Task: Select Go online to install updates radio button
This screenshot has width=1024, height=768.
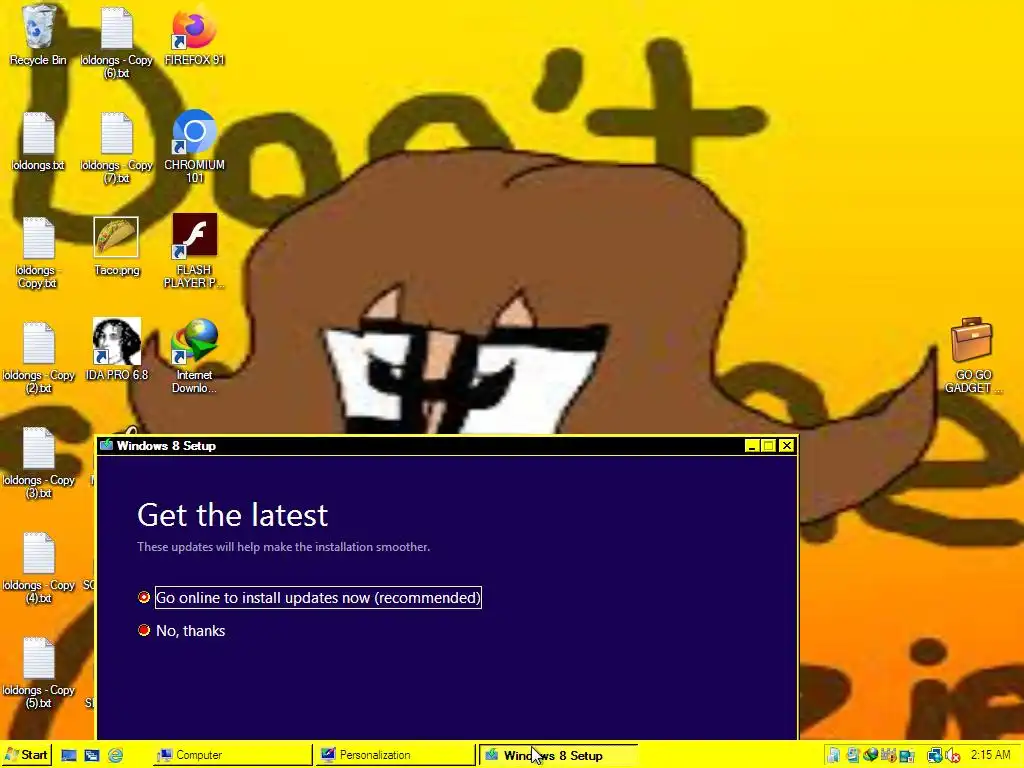Action: (144, 597)
